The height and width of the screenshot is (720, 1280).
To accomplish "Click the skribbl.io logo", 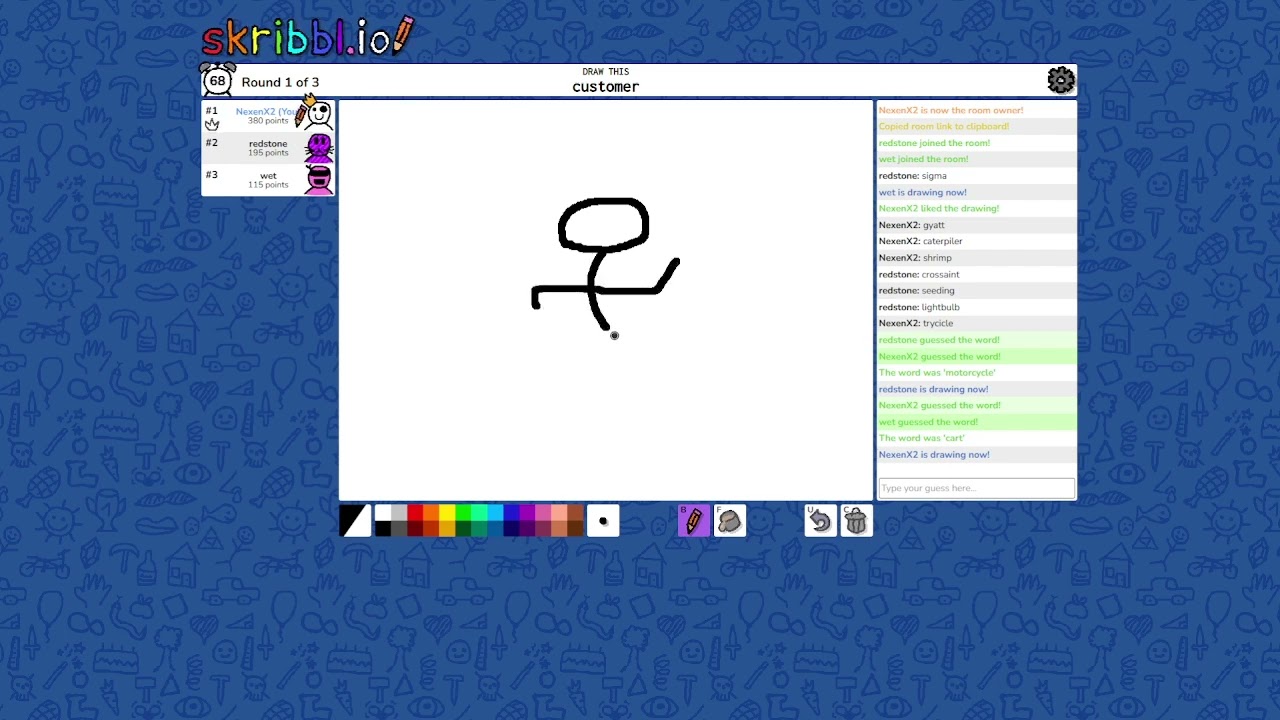I will (307, 37).
